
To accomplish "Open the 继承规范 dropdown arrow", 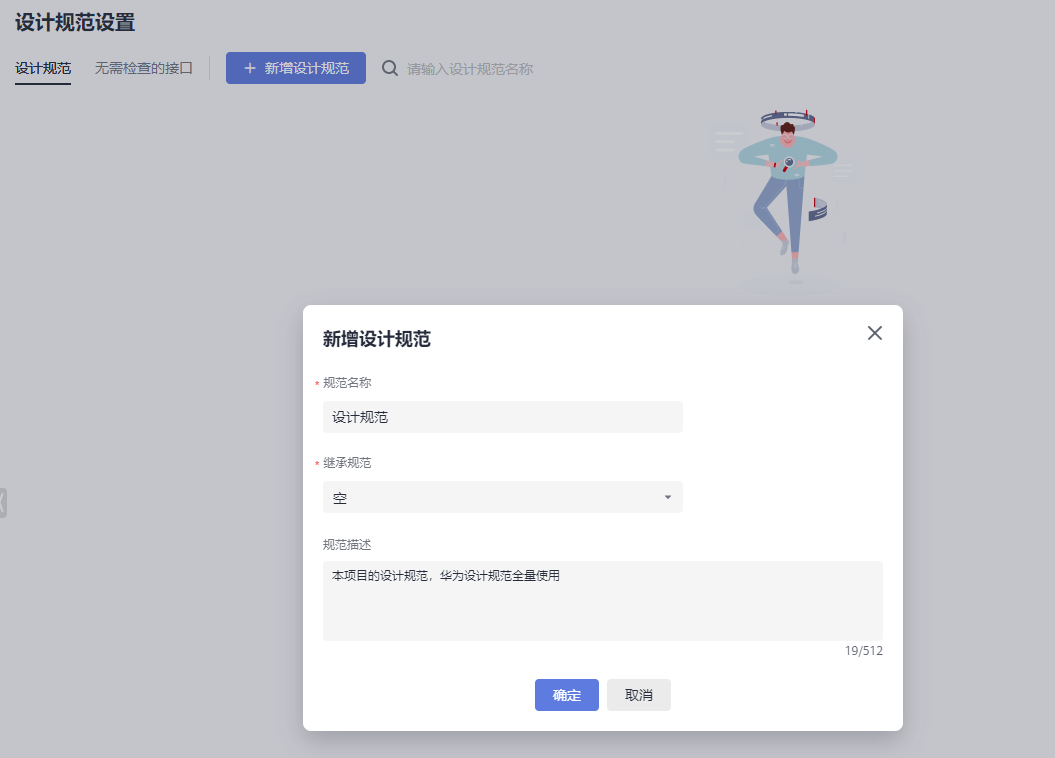I will 667,497.
